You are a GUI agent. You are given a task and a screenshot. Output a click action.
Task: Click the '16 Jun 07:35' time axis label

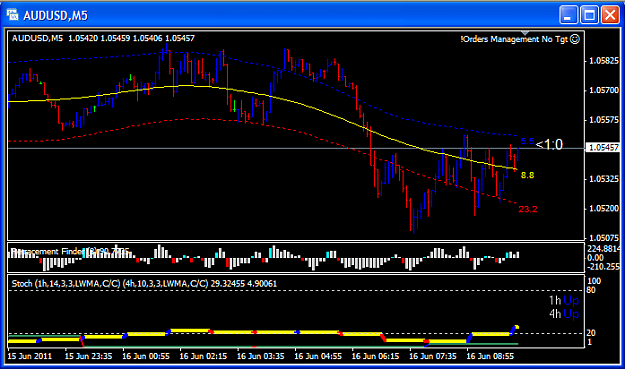[x=433, y=356]
